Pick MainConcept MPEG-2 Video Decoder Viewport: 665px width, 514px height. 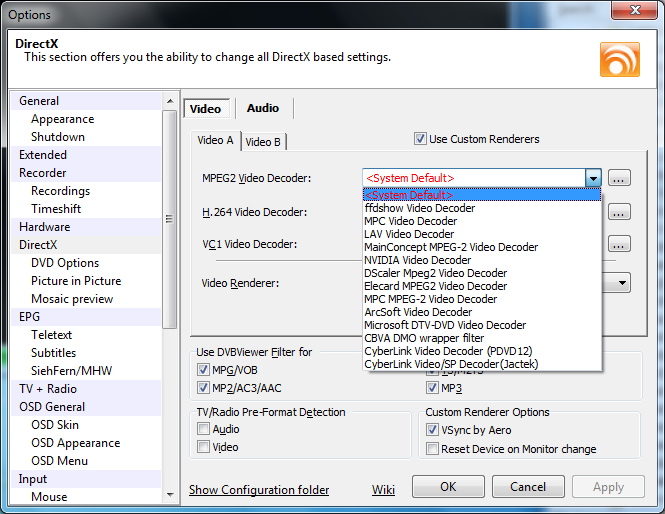[482, 247]
